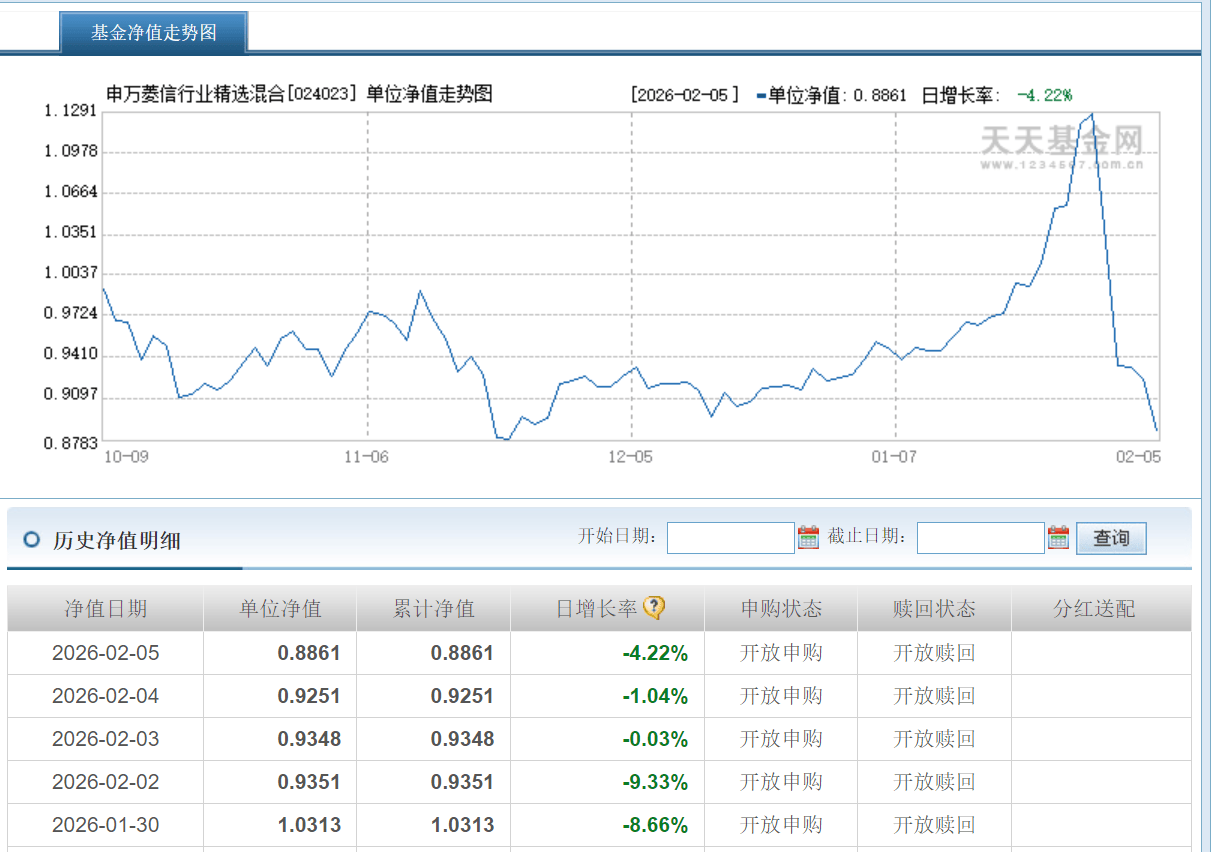Click the 单位净值 column header

(280, 609)
